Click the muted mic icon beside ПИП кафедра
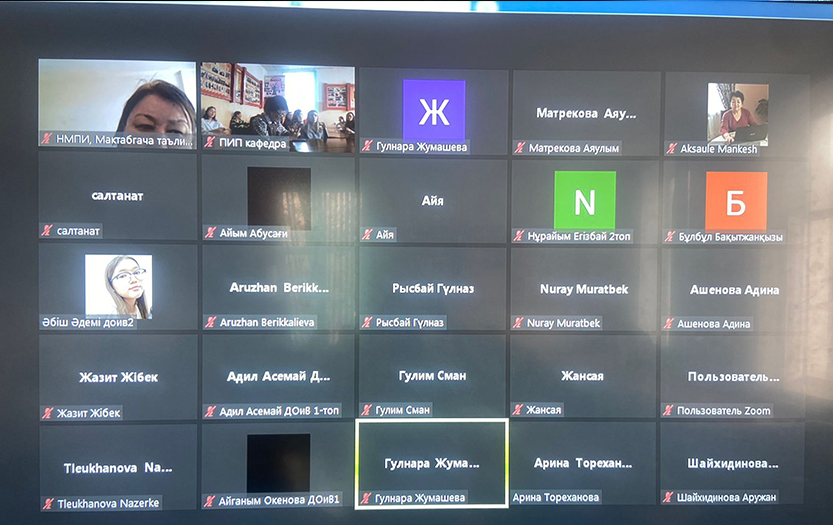Screen dimensions: 833x525 pos(210,143)
